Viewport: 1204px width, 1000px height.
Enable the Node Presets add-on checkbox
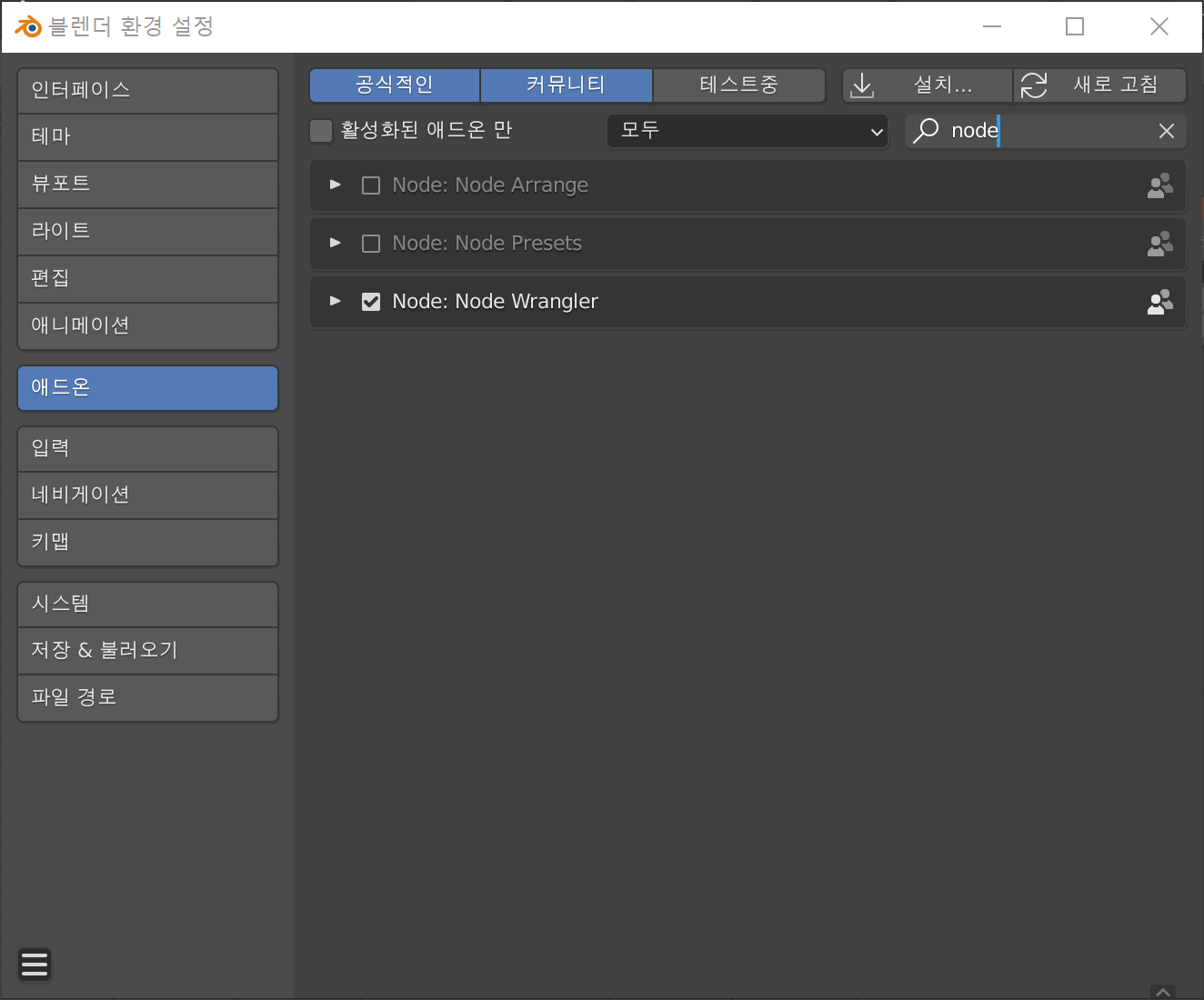click(x=371, y=244)
